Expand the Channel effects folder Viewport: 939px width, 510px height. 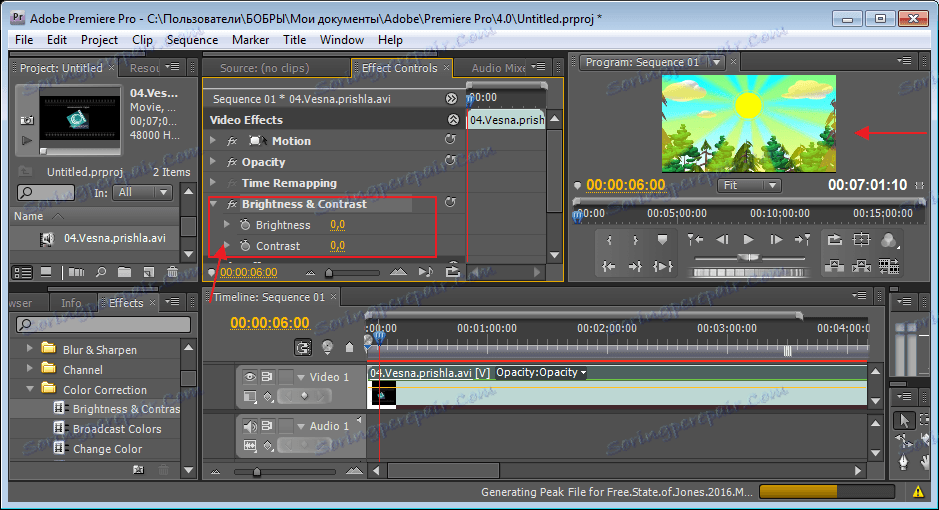30,368
